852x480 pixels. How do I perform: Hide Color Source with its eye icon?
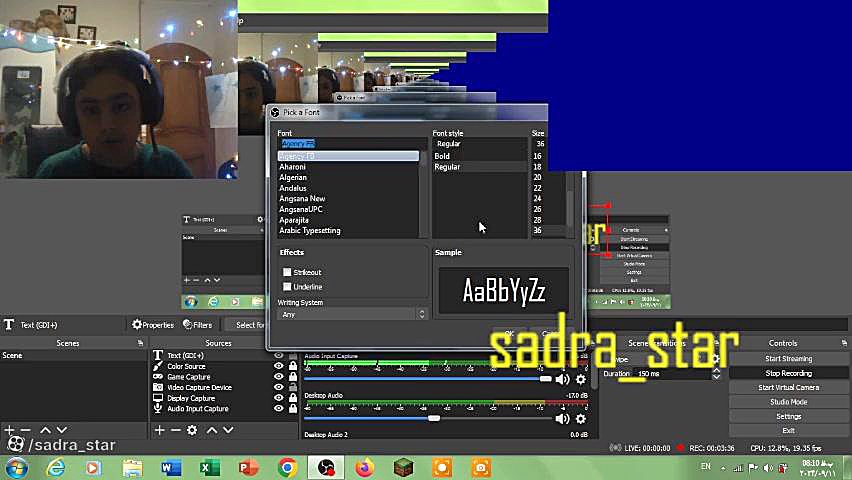(x=279, y=366)
